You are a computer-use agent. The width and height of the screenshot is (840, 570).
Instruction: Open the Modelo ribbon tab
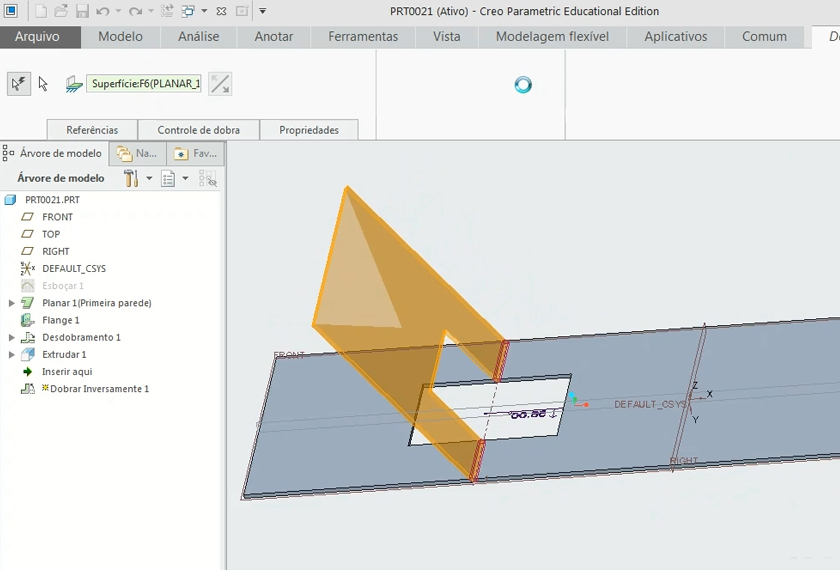coord(120,37)
